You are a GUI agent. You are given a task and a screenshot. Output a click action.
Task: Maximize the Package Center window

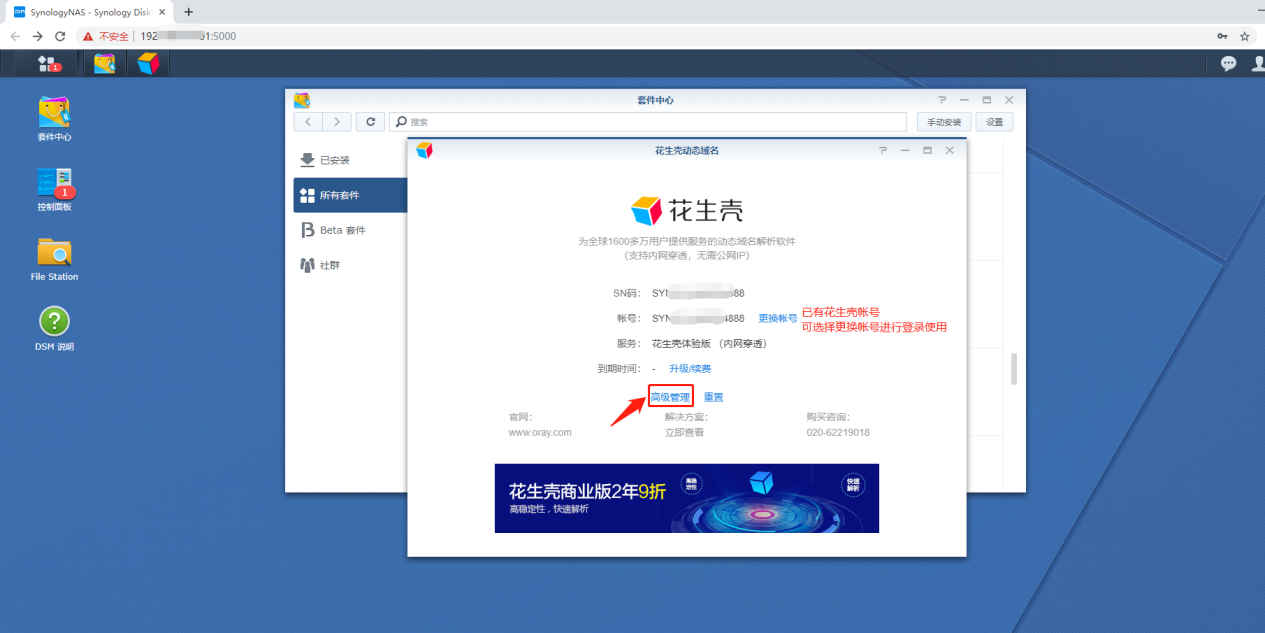click(986, 100)
